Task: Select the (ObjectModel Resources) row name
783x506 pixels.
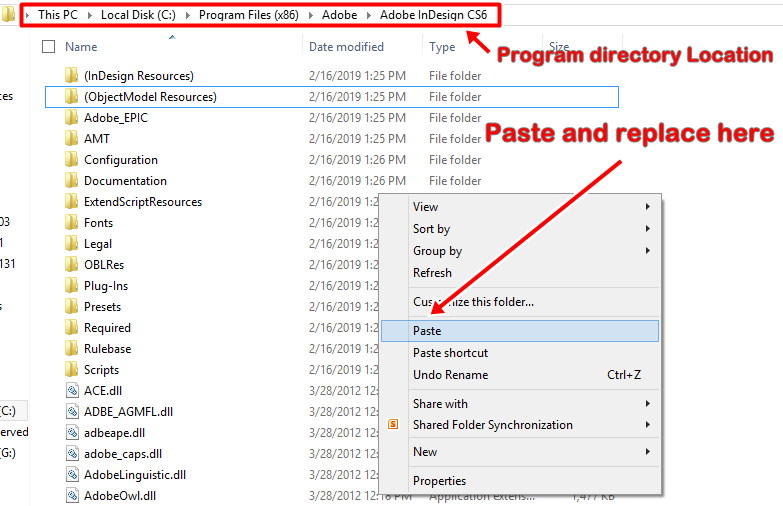Action: [x=150, y=96]
